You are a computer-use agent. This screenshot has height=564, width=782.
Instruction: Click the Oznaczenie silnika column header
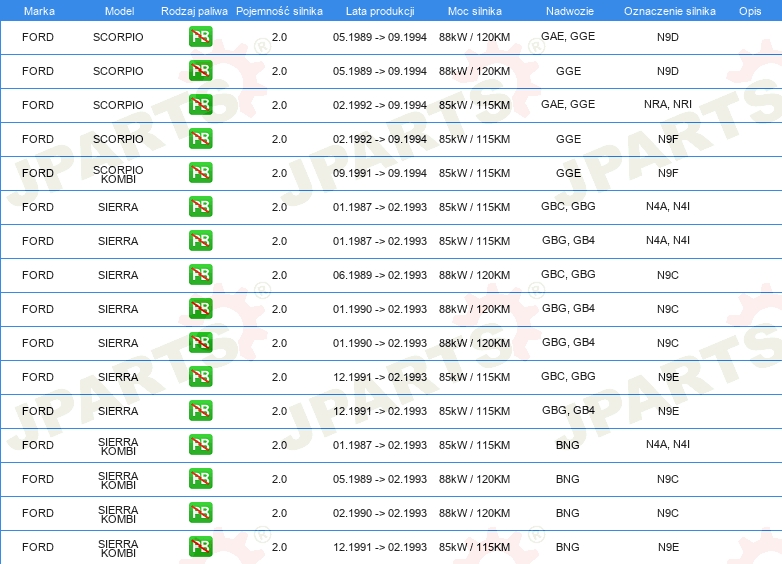[x=669, y=10]
